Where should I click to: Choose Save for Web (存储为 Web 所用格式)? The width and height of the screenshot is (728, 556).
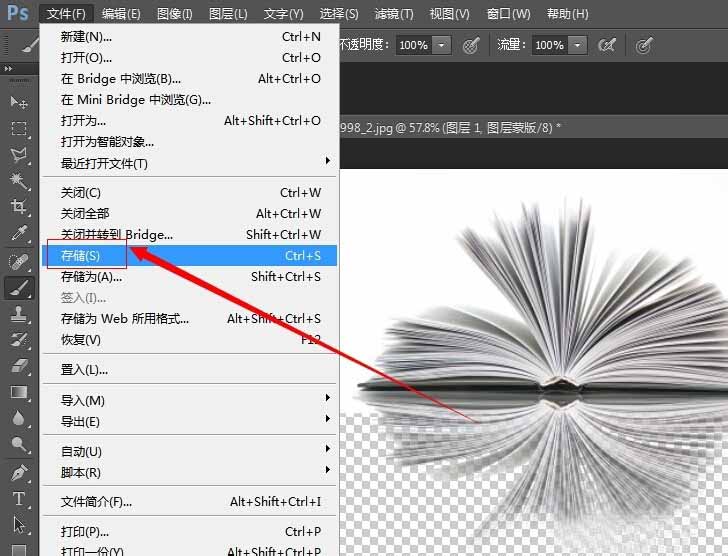pyautogui.click(x=189, y=318)
